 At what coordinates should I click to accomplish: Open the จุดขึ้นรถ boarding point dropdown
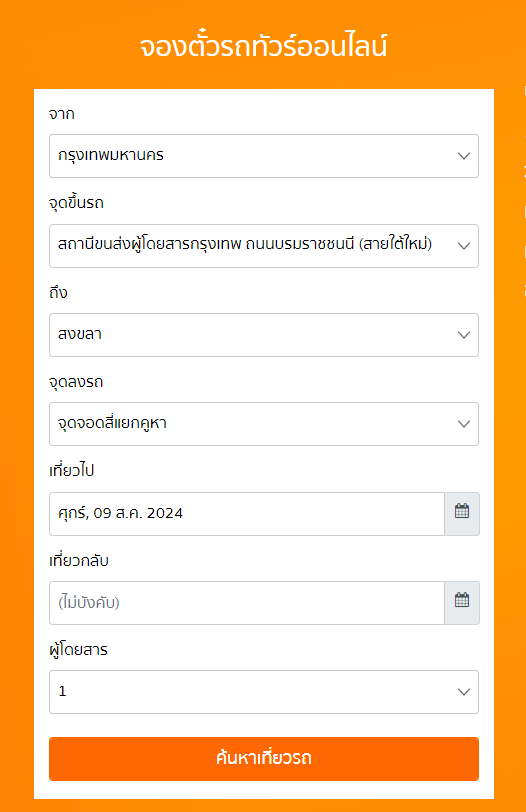pyautogui.click(x=264, y=246)
